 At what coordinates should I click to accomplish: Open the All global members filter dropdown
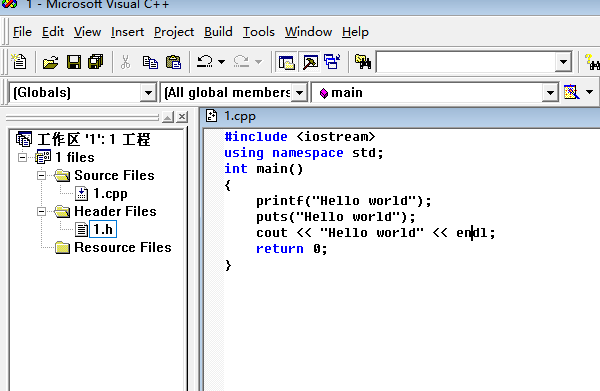(299, 93)
